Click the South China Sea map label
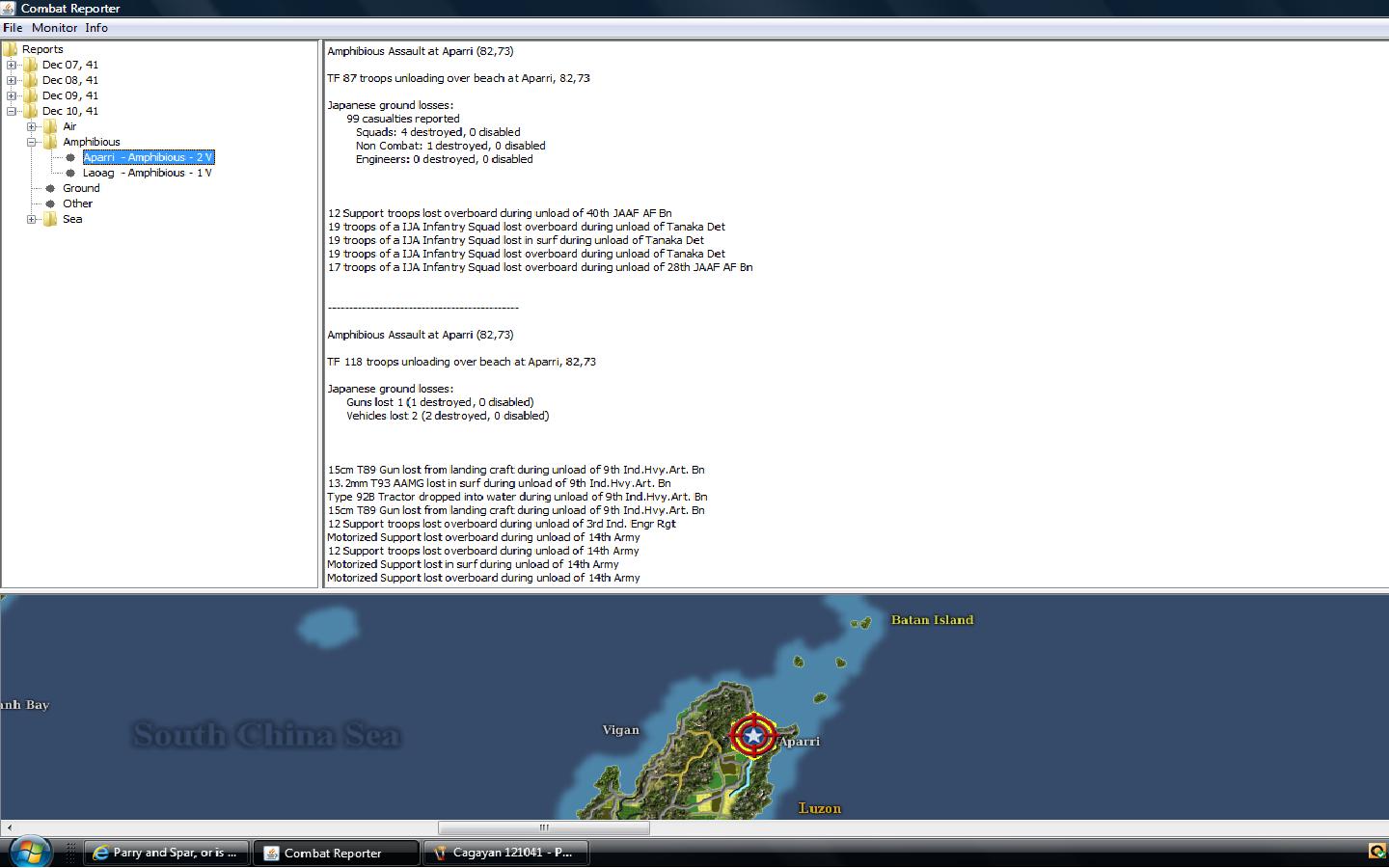Screen dimensions: 1389x868 (266, 735)
